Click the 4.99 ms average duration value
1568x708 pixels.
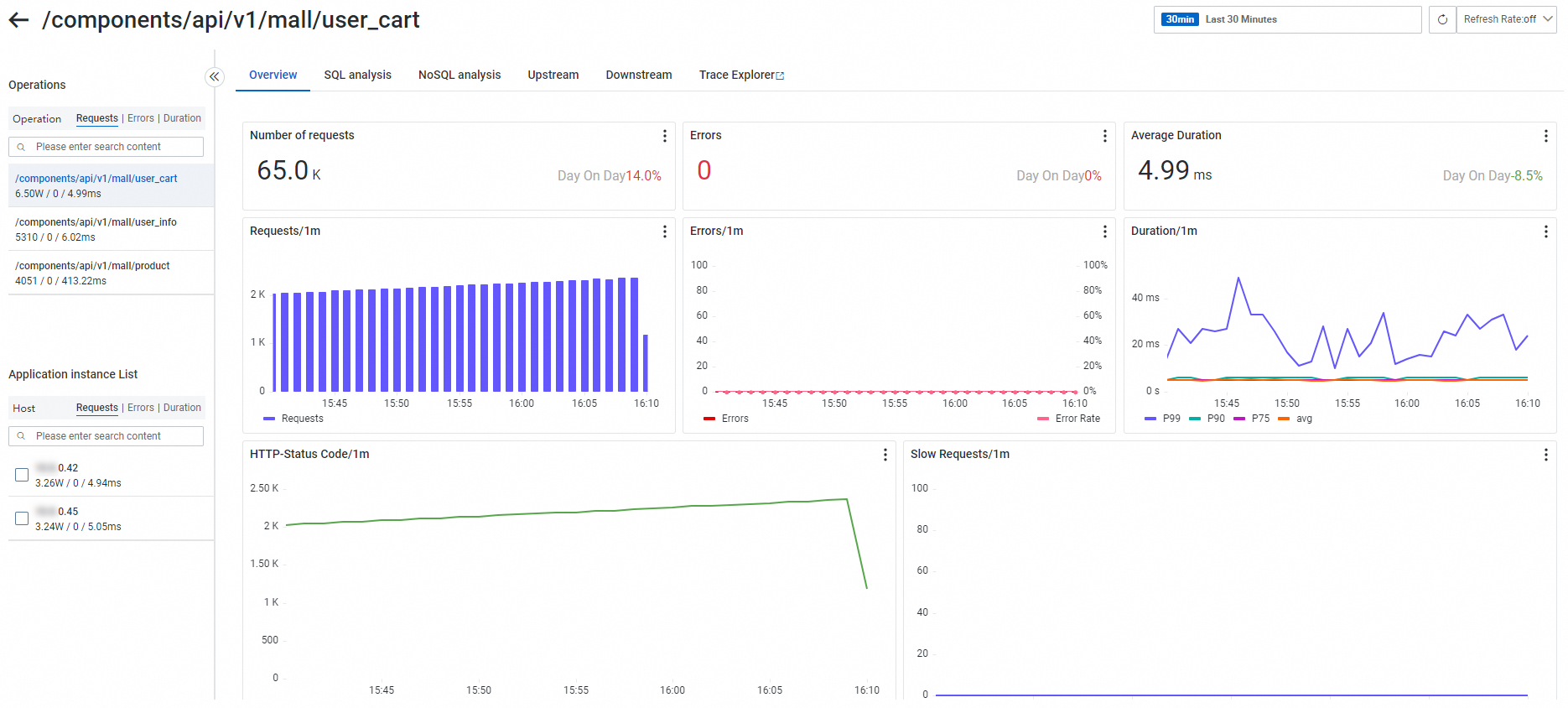[x=1175, y=170]
